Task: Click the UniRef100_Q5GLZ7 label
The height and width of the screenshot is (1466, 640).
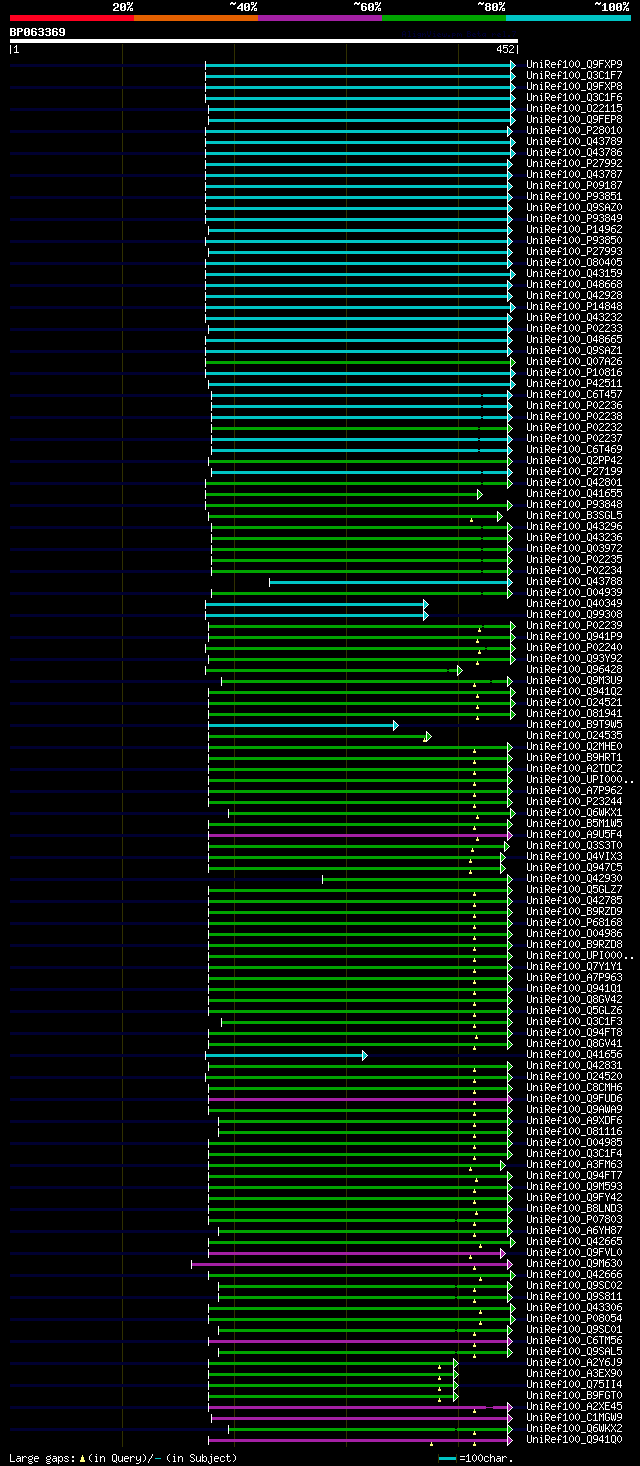Action: tap(574, 889)
